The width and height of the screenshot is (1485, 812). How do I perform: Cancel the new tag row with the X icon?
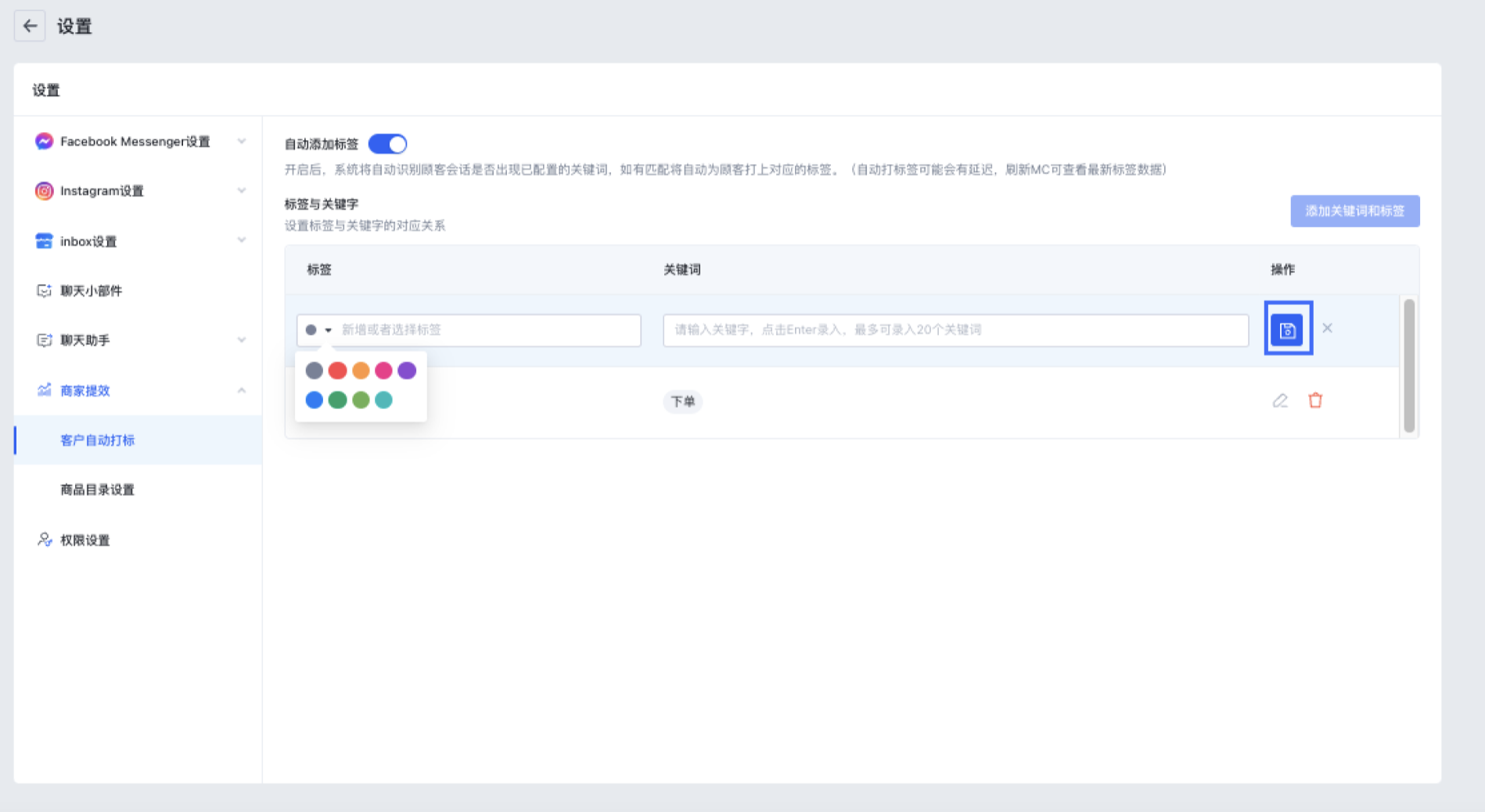(1327, 329)
